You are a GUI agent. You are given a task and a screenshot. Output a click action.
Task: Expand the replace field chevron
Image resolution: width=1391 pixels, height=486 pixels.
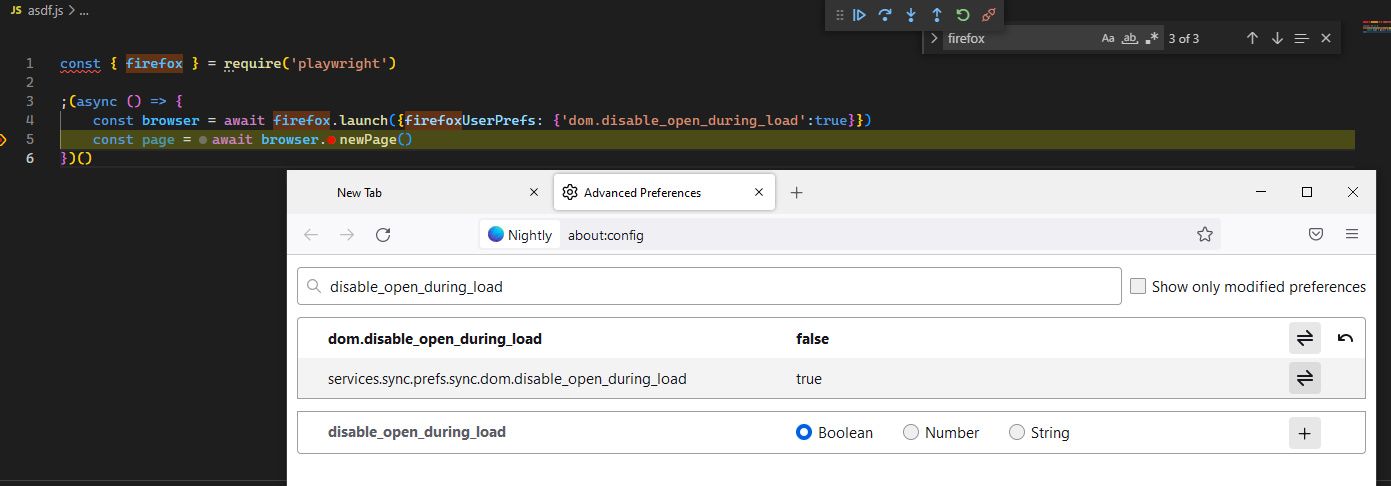(934, 38)
